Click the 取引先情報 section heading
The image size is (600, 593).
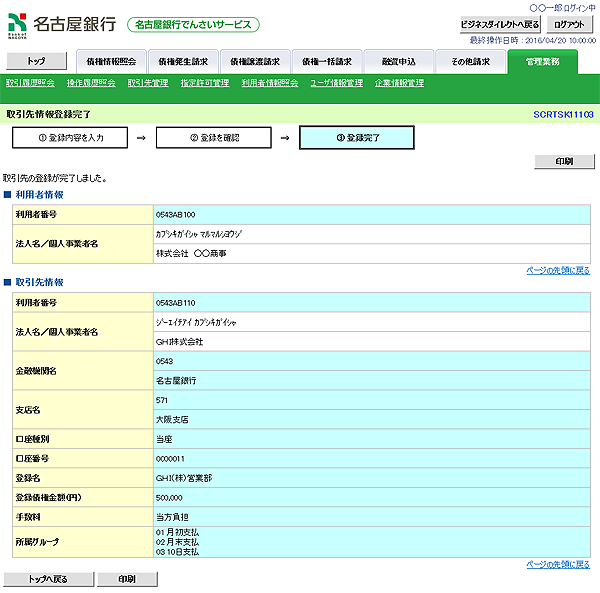pos(39,282)
